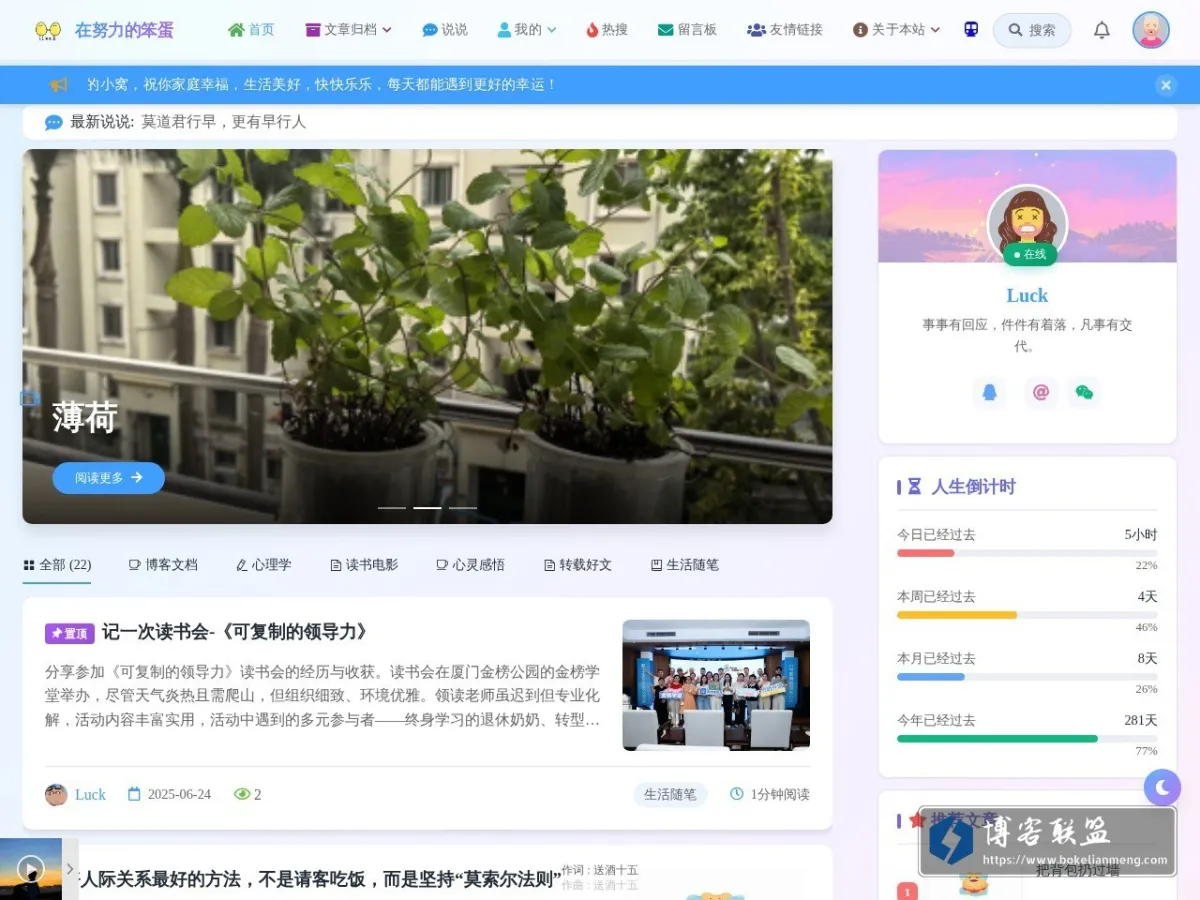This screenshot has height=900, width=1200.
Task: Open the 薄荷 banner title
Action: 85,417
